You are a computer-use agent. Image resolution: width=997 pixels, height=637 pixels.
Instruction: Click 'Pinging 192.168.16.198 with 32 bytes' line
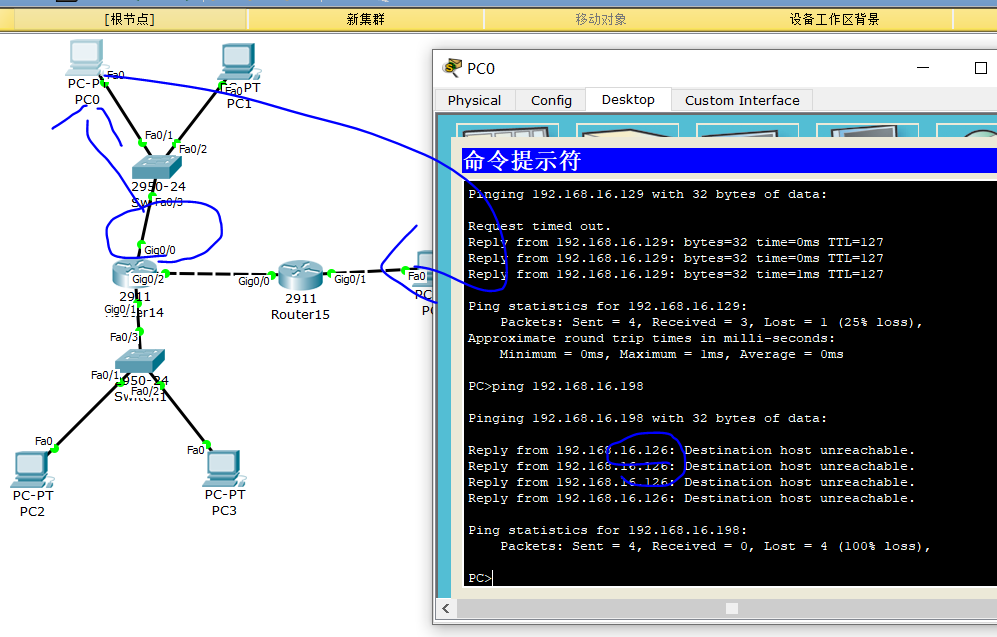(647, 418)
